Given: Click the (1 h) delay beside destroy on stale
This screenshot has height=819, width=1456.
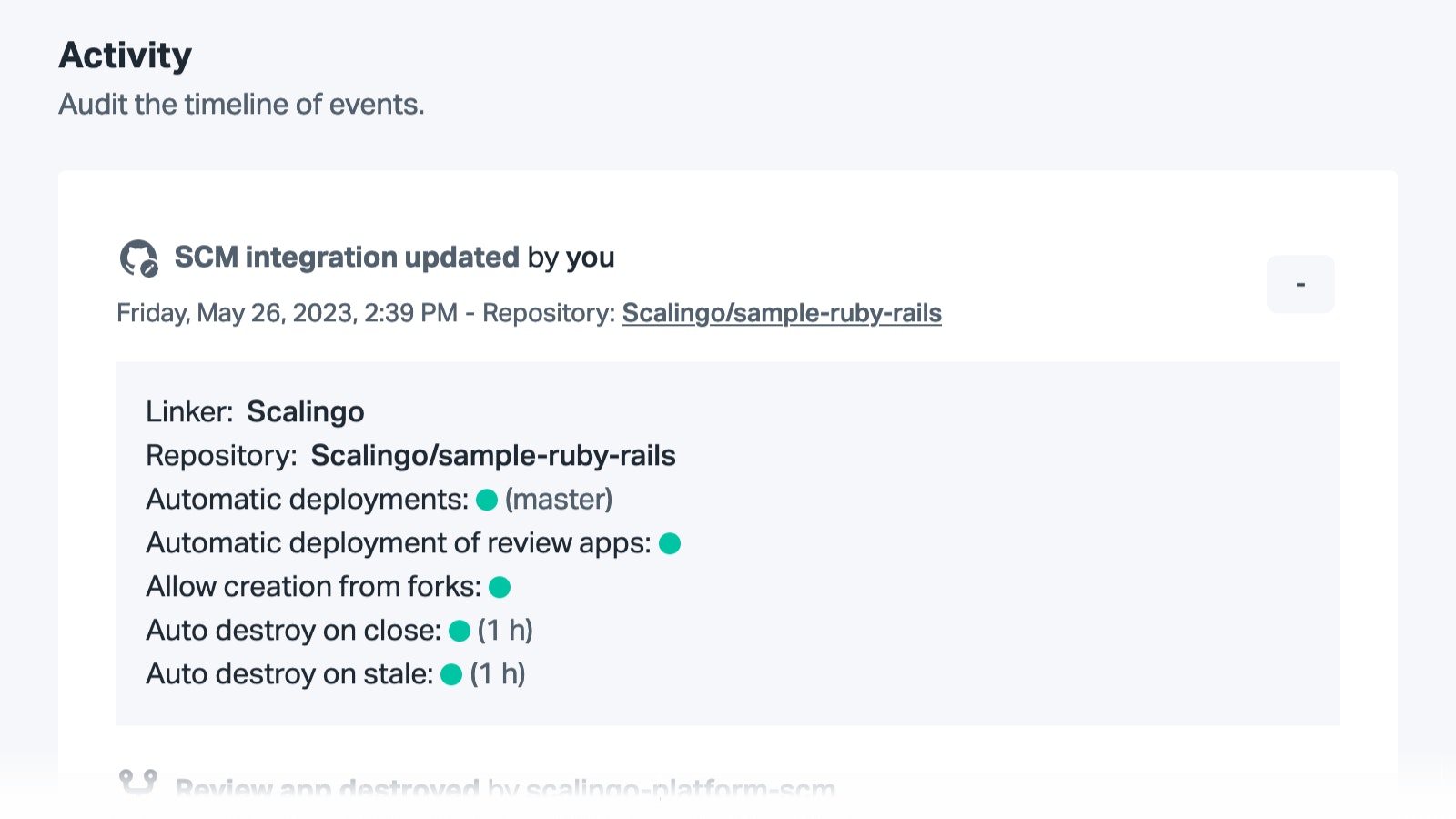Looking at the screenshot, I should 498,674.
